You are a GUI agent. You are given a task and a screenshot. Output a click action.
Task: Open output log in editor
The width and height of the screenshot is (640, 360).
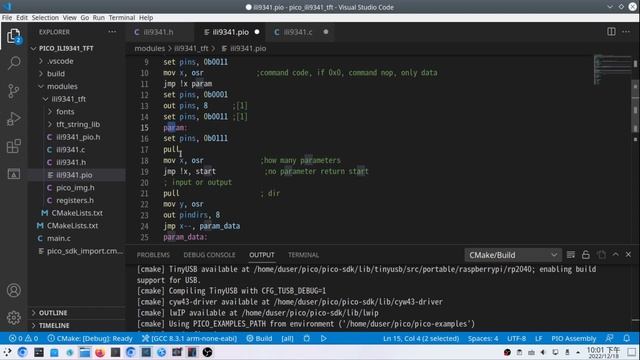tap(601, 255)
